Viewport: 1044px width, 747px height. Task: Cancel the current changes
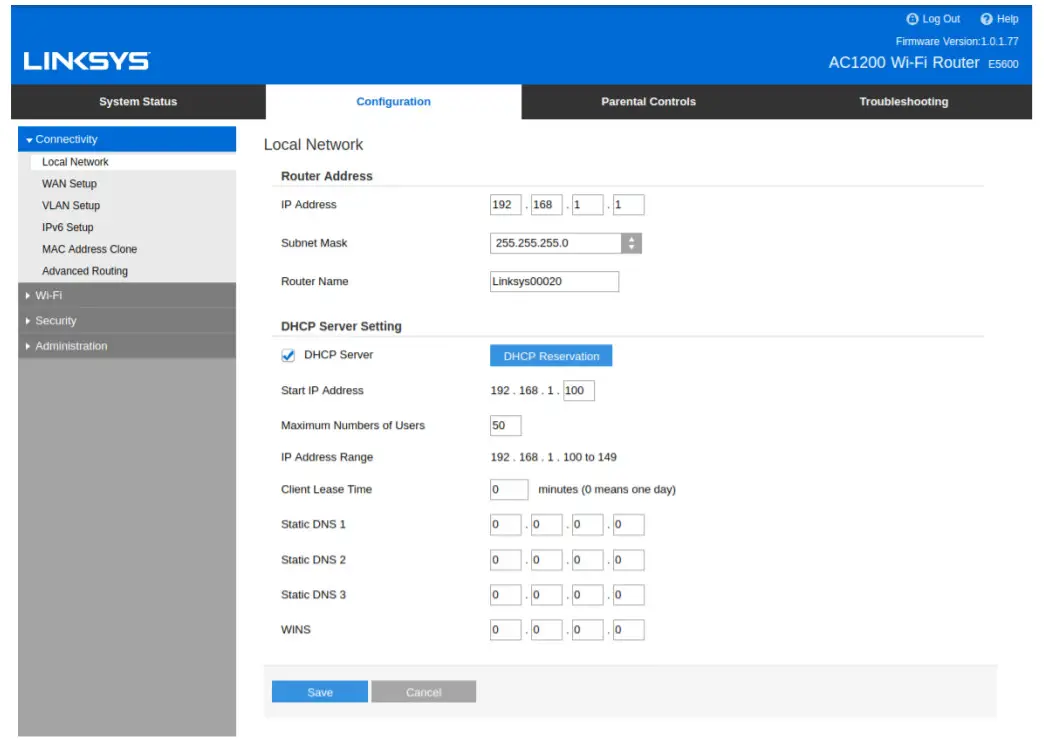[423, 691]
